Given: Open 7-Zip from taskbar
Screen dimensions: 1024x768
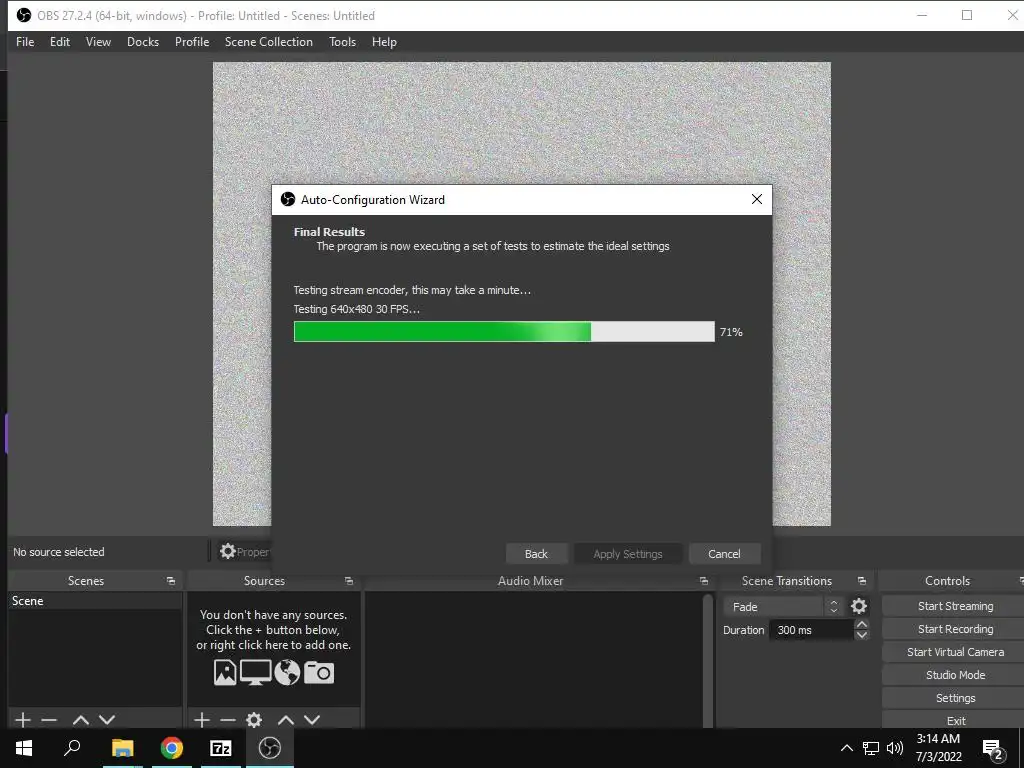Looking at the screenshot, I should [221, 748].
